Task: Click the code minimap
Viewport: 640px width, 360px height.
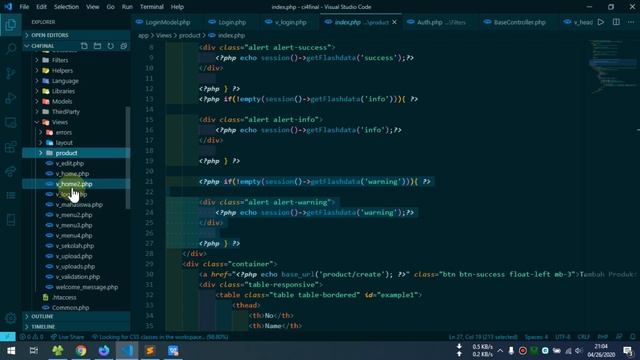Action: coord(612,67)
